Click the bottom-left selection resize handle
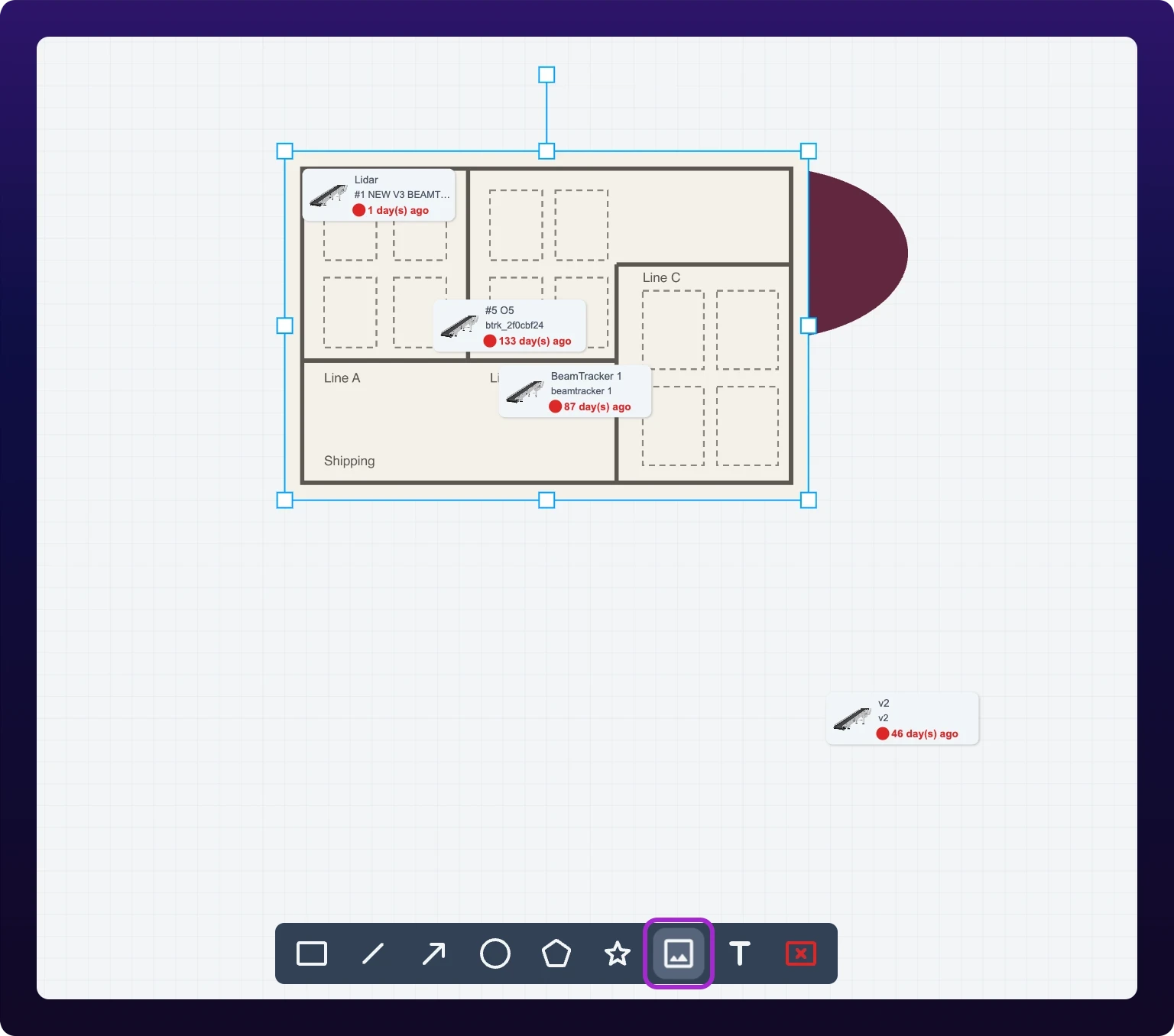 [284, 500]
